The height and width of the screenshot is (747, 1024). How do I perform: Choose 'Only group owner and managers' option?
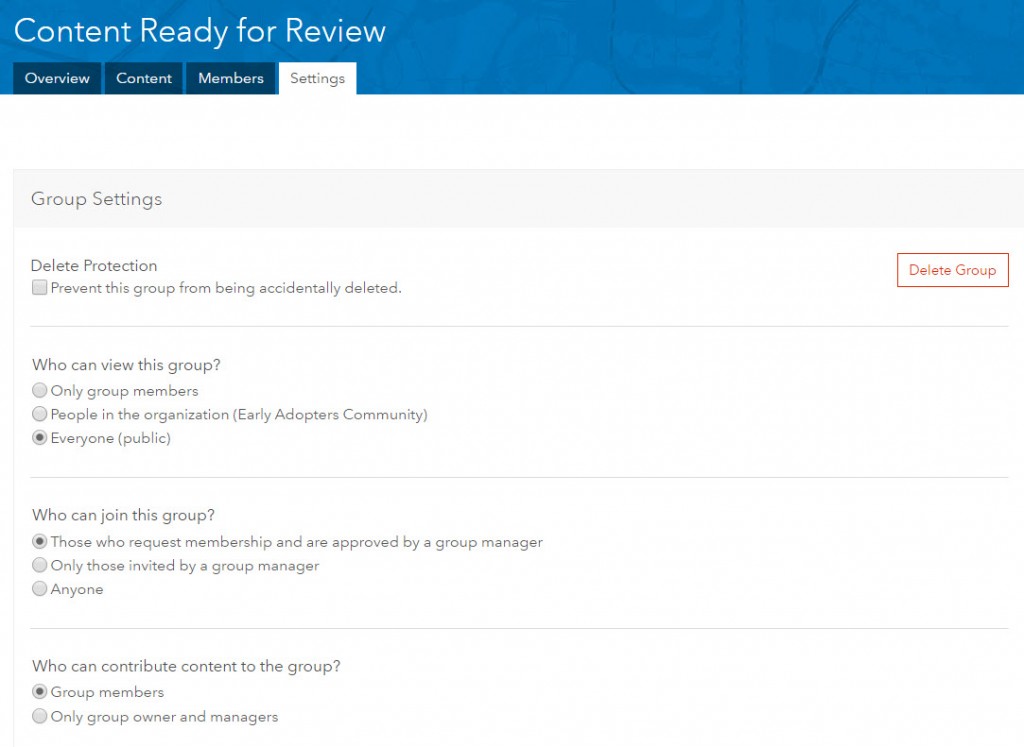[39, 716]
